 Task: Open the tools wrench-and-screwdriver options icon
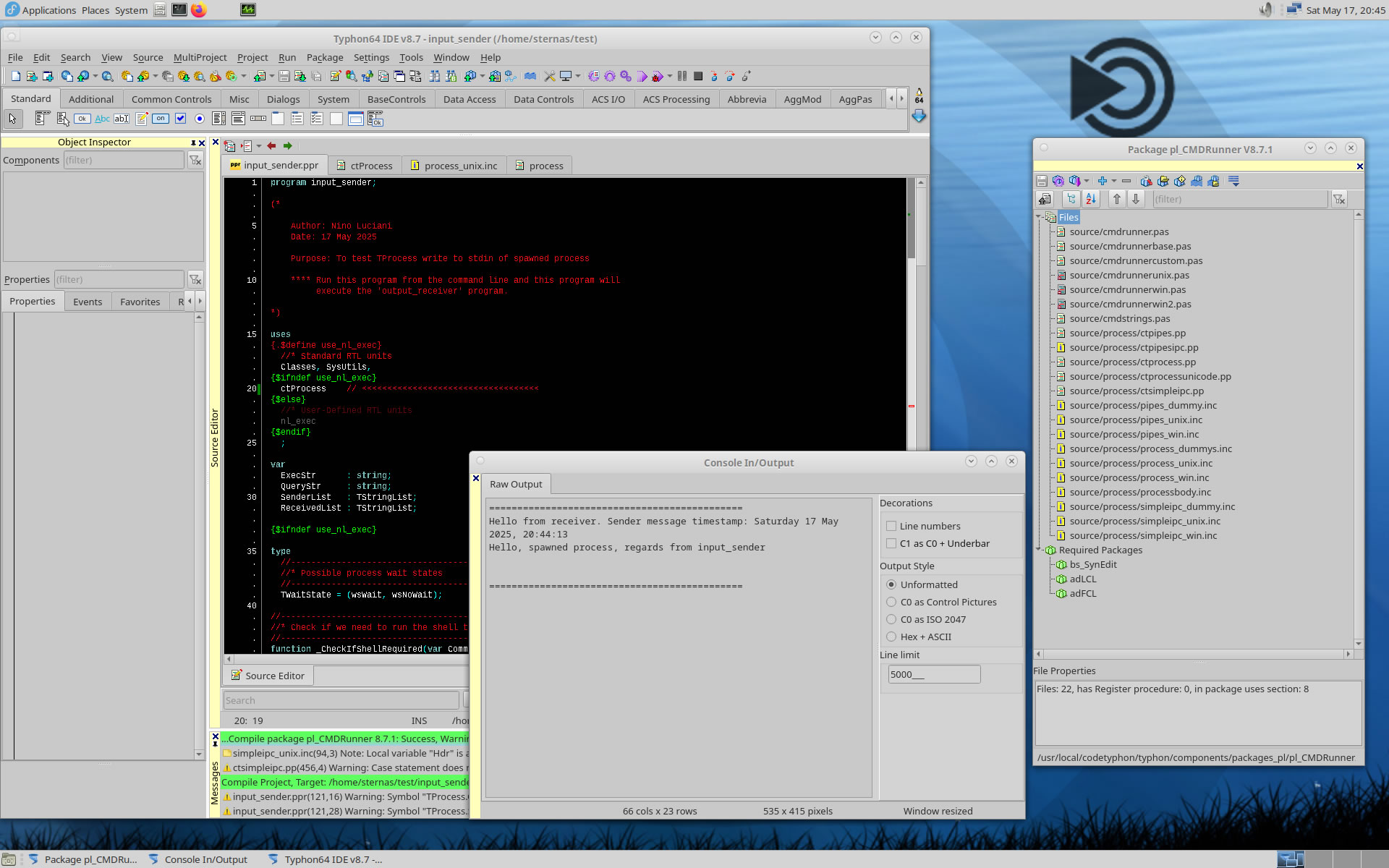click(x=550, y=76)
